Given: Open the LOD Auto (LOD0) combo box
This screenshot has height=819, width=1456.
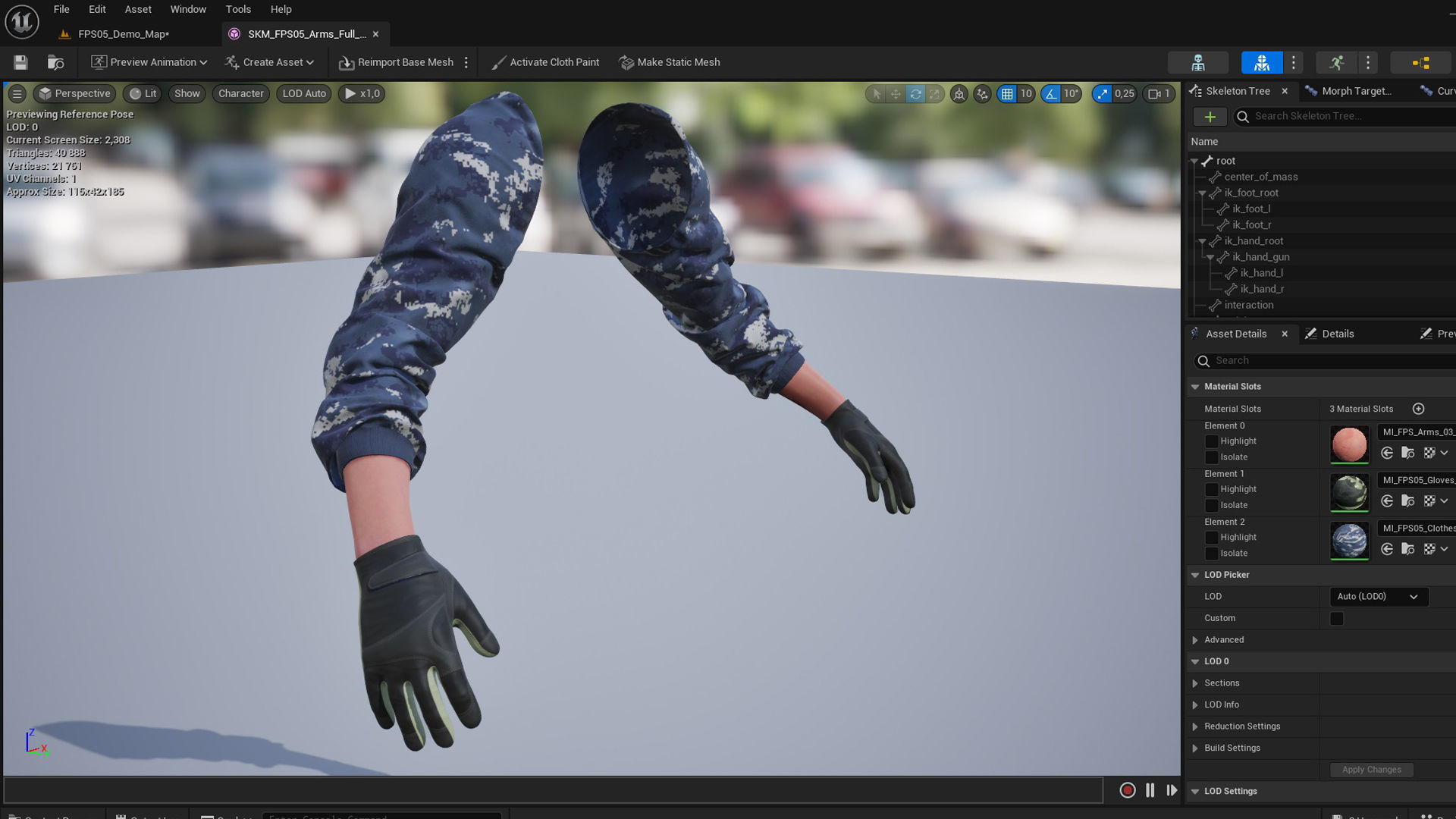Looking at the screenshot, I should pyautogui.click(x=1379, y=597).
